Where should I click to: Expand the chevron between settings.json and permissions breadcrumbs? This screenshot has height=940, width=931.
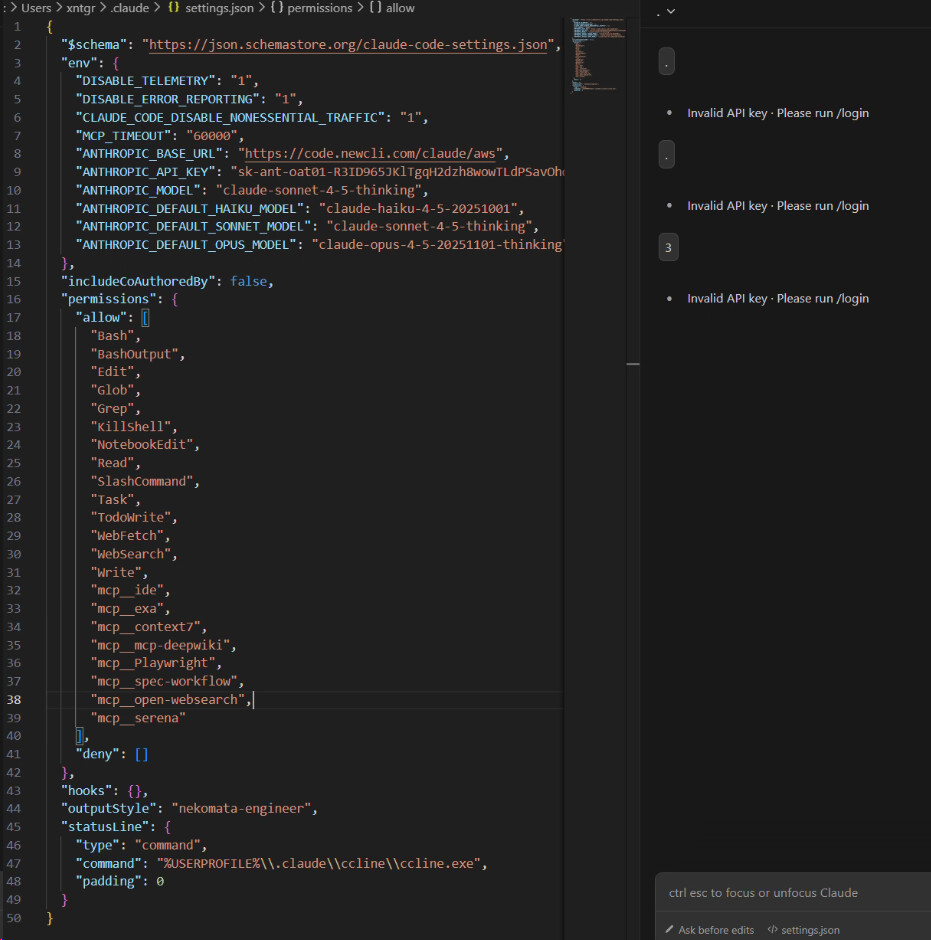click(x=262, y=8)
